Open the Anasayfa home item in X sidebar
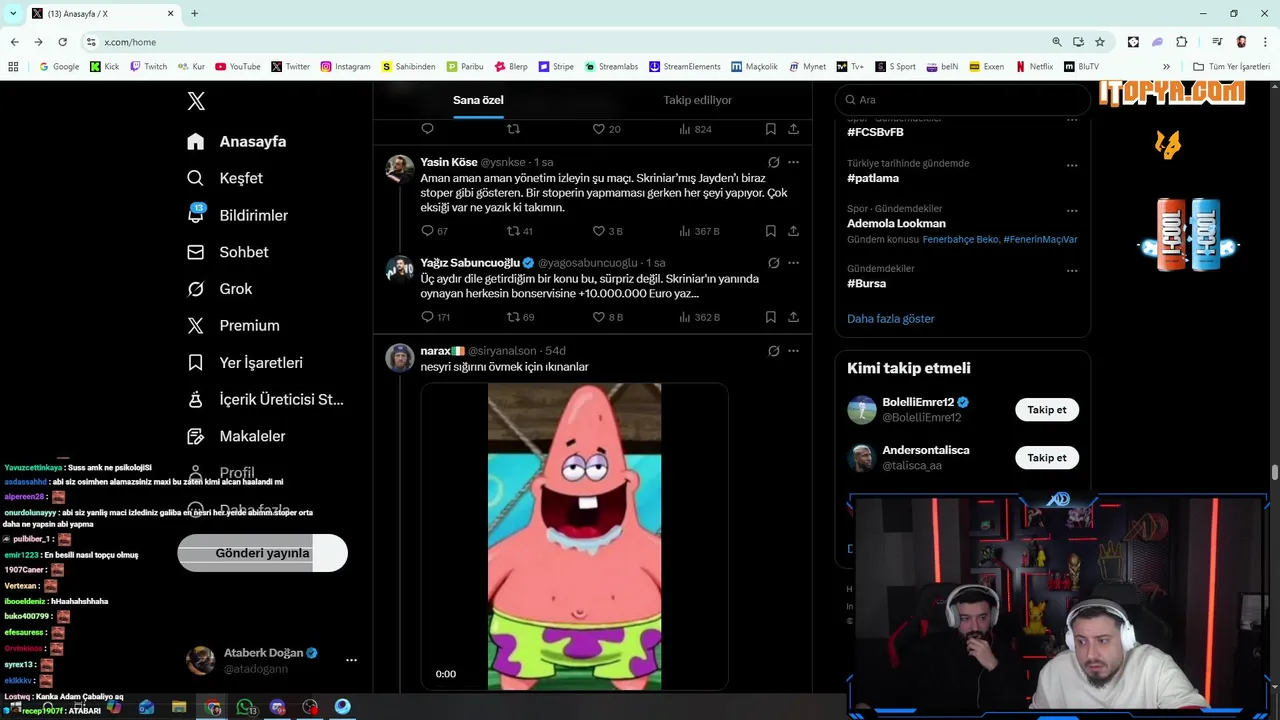 [x=237, y=141]
